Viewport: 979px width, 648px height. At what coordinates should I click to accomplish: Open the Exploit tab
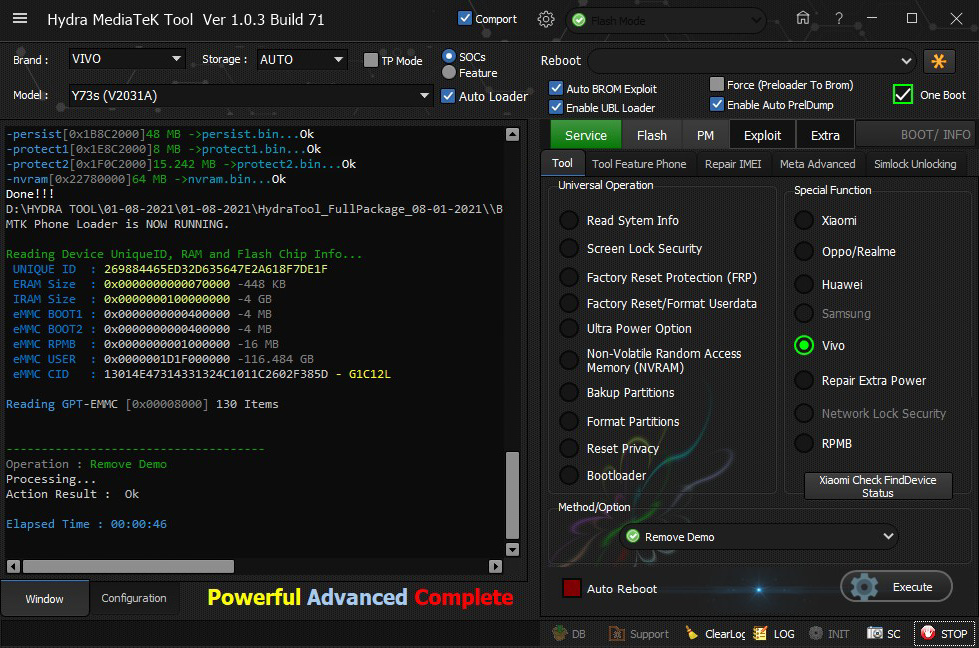pyautogui.click(x=762, y=135)
